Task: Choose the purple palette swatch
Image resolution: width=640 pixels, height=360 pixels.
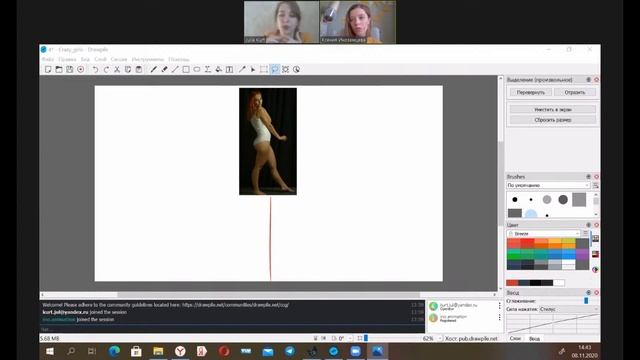Action: coord(582,255)
